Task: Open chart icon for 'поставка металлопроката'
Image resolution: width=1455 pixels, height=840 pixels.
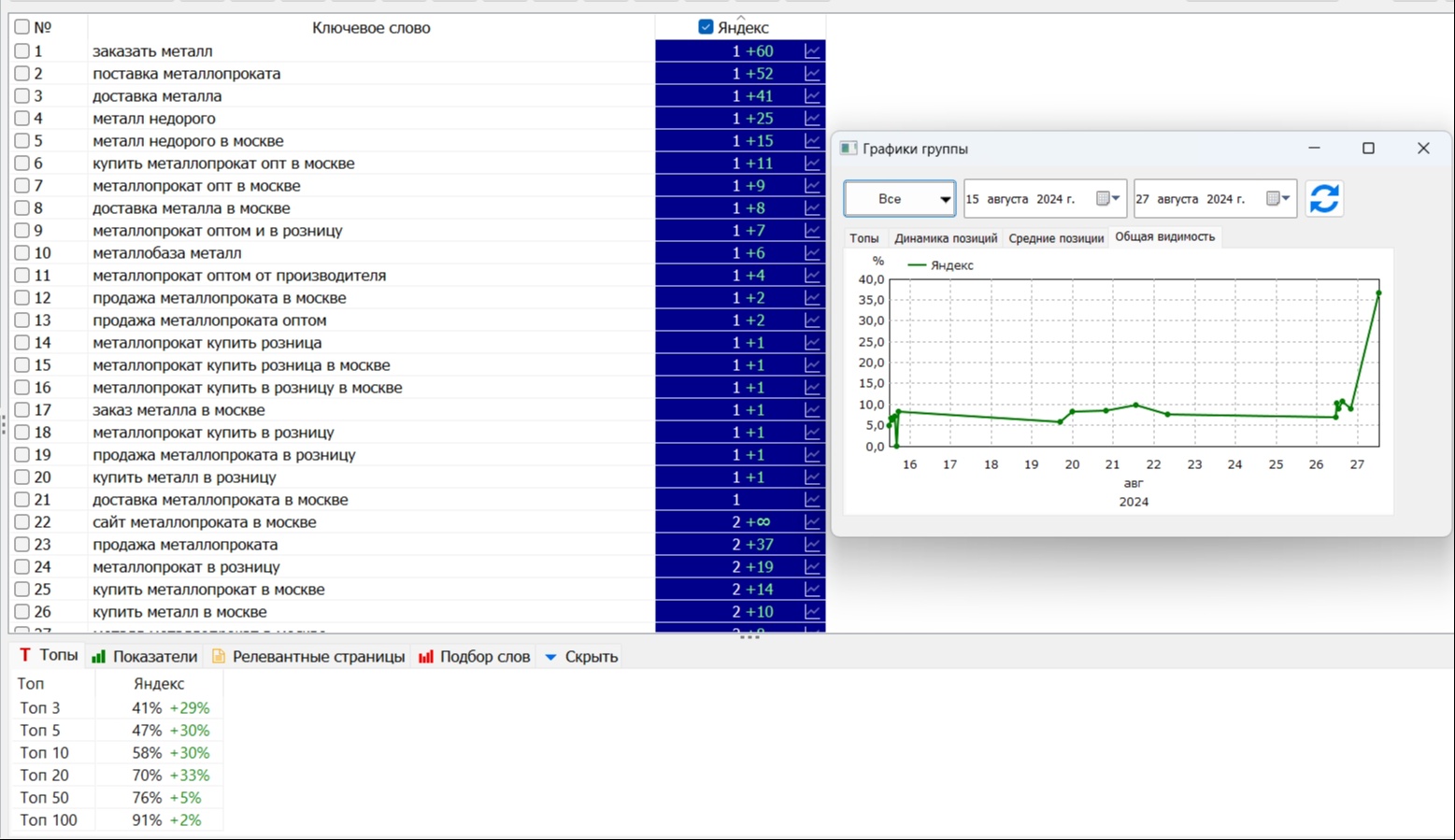Action: click(812, 74)
